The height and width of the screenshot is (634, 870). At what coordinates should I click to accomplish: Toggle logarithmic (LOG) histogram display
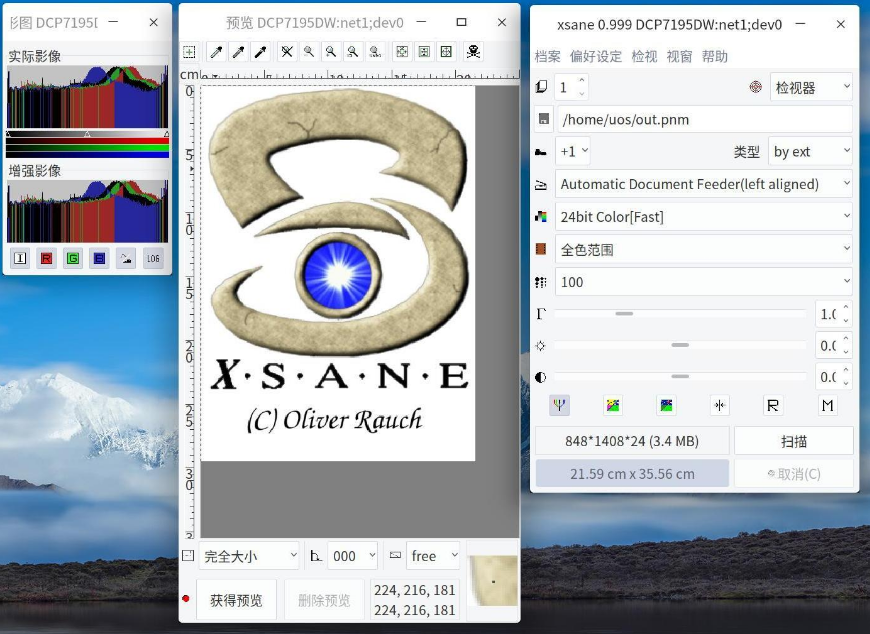click(153, 258)
